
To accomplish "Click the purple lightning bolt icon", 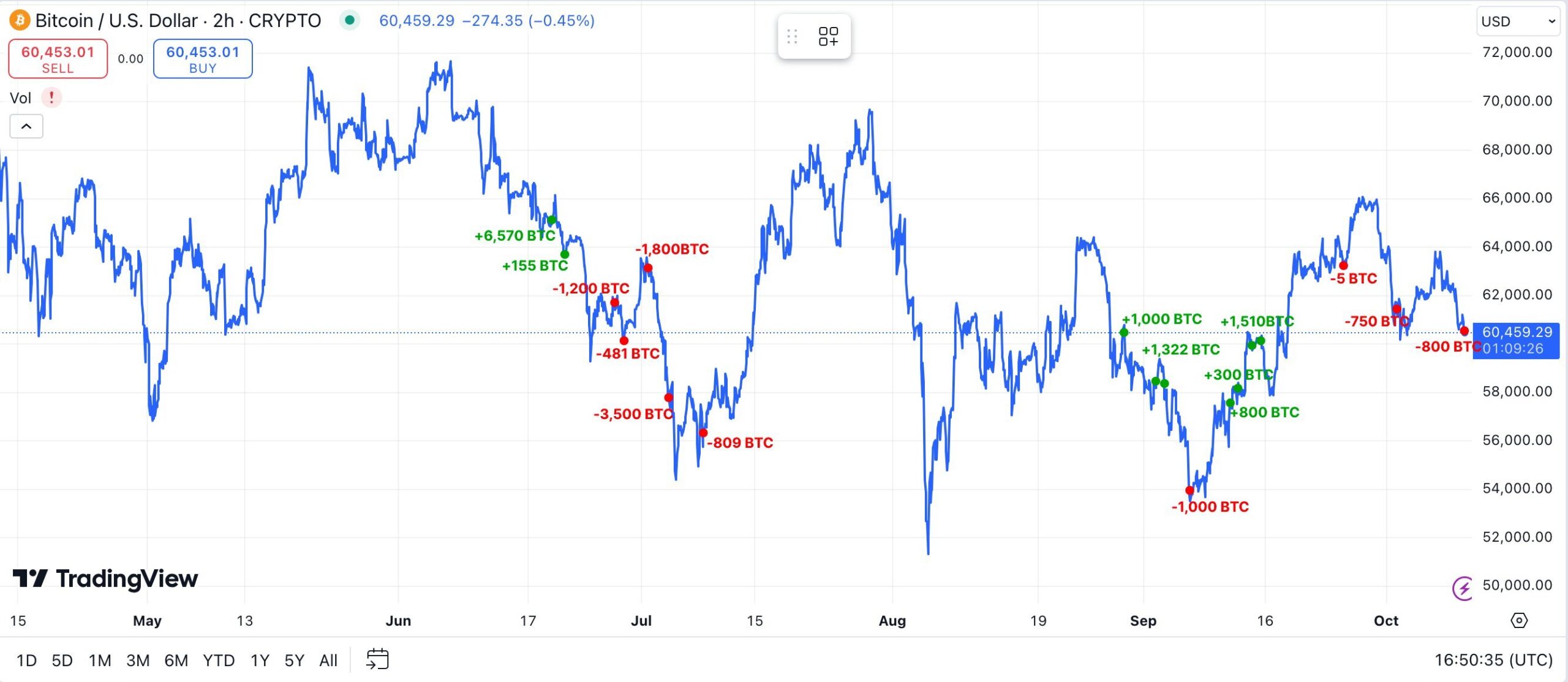I will 1463,589.
